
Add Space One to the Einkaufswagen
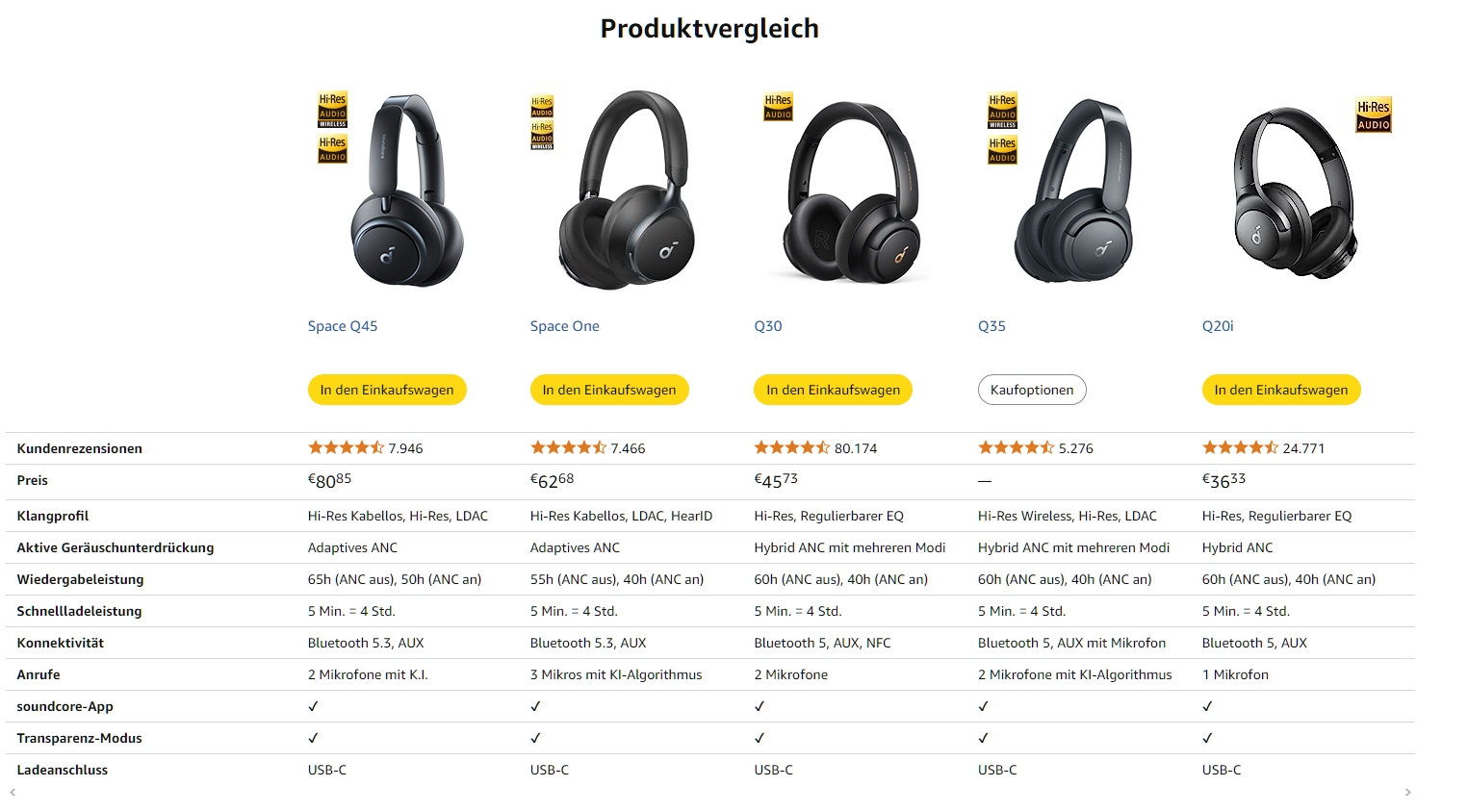pos(609,390)
